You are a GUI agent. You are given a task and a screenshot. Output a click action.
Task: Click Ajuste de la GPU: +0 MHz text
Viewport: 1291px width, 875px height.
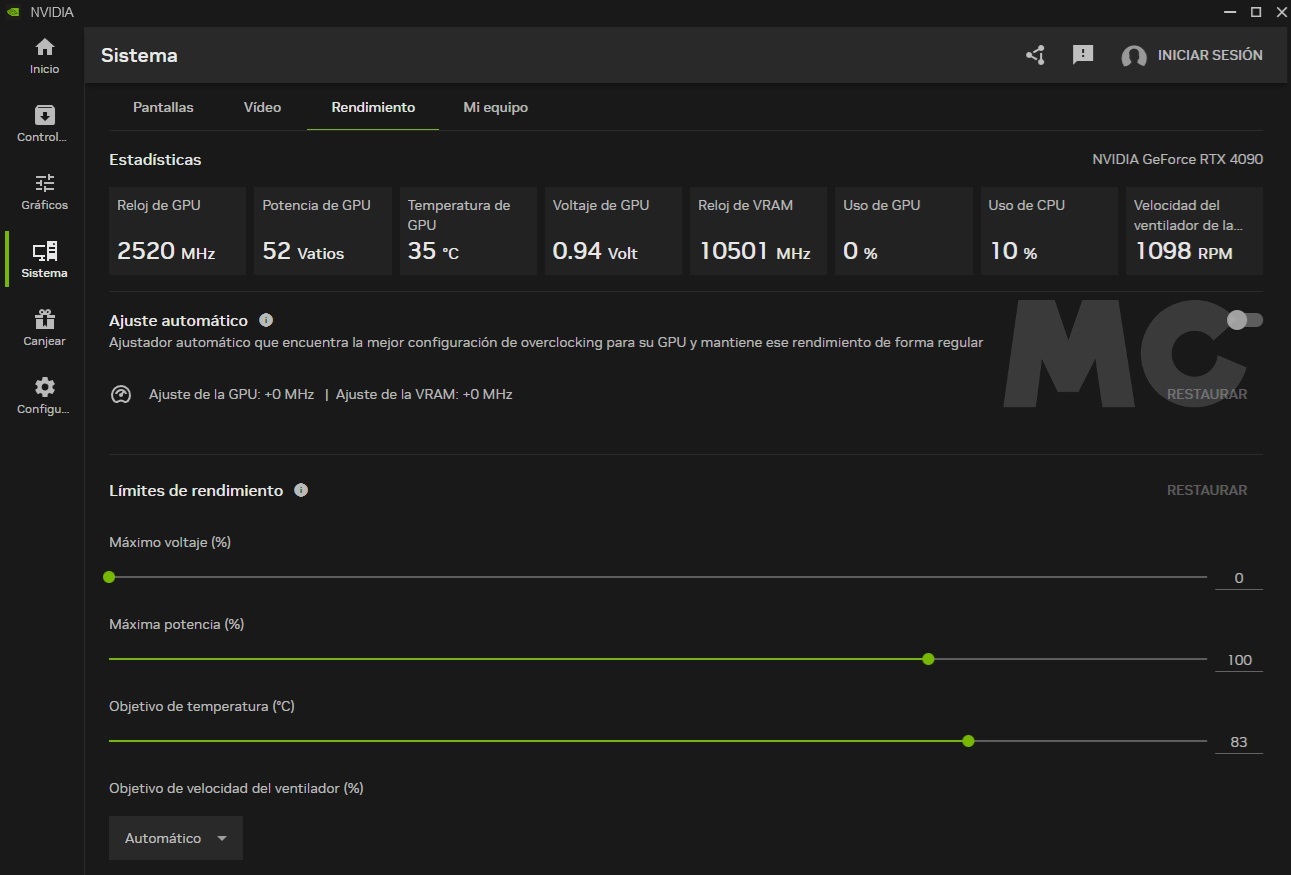pos(231,394)
